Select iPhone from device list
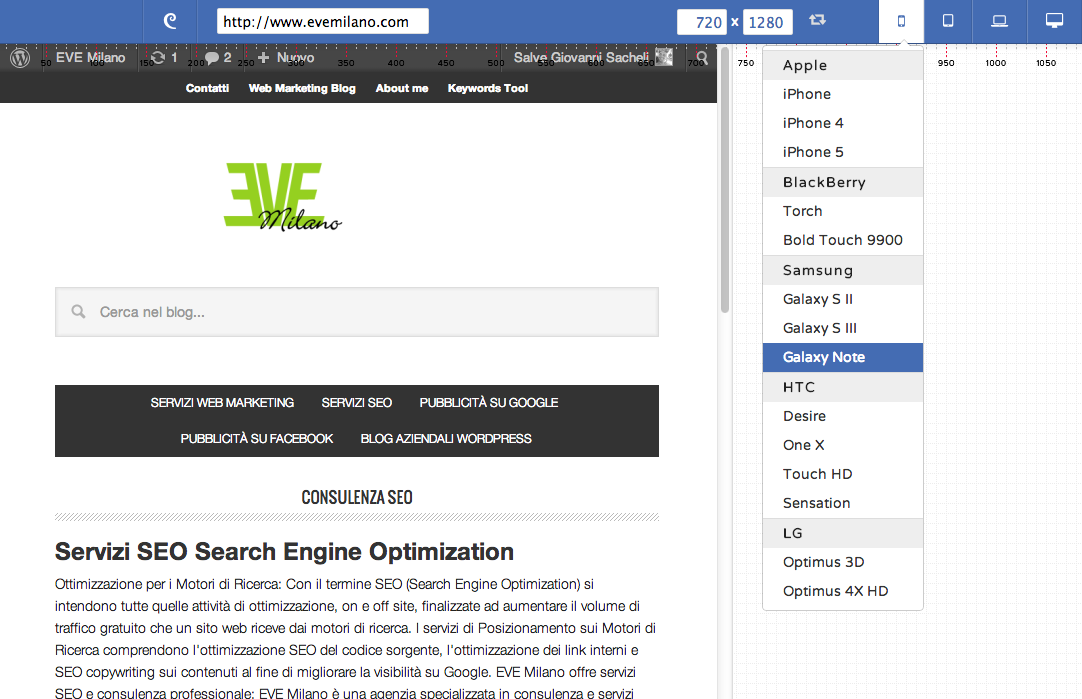 point(843,94)
